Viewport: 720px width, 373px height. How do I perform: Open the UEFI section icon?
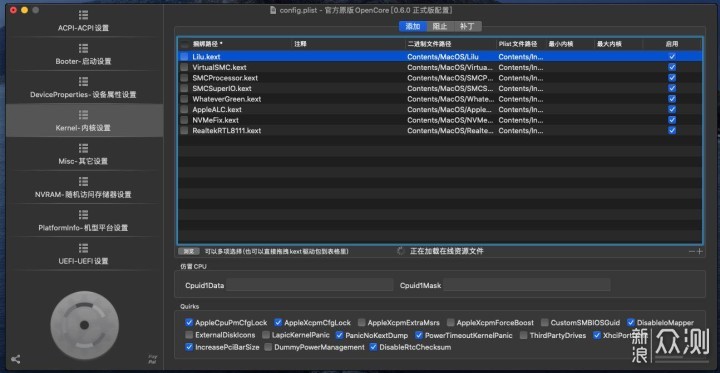tap(83, 248)
